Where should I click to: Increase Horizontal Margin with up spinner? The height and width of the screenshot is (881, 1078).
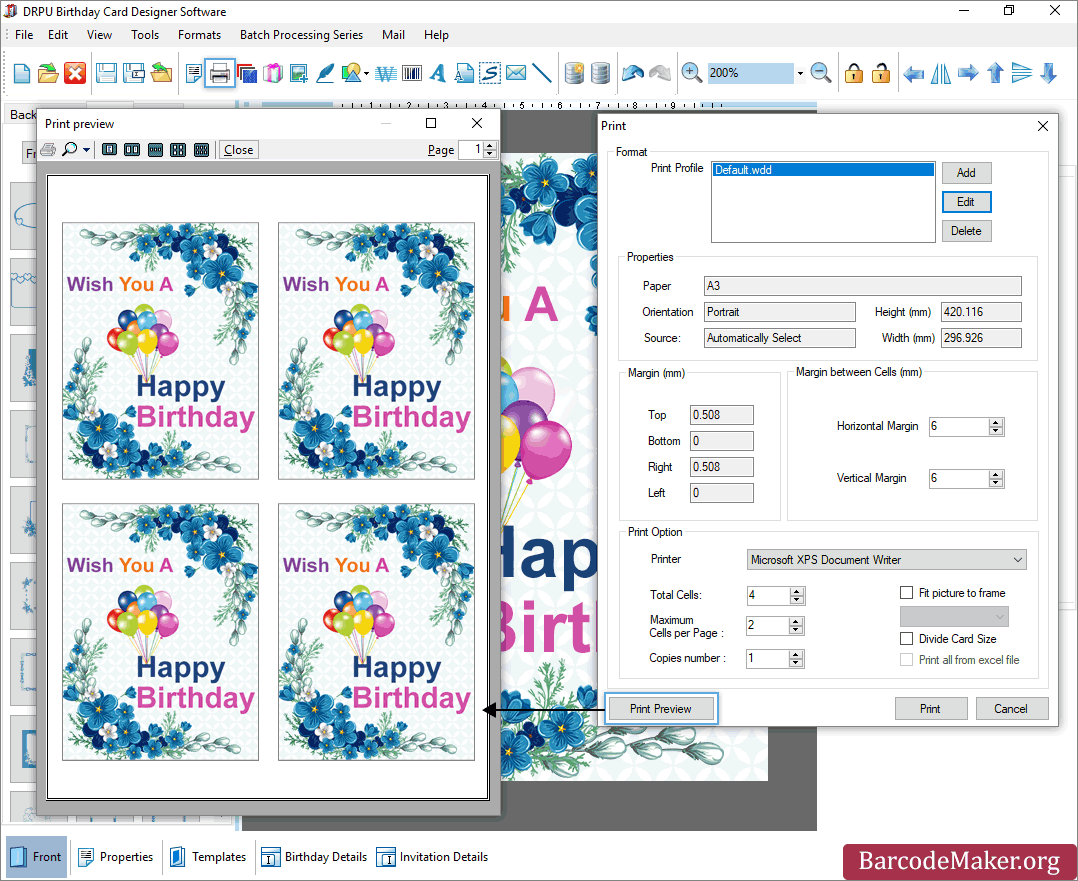pyautogui.click(x=996, y=422)
